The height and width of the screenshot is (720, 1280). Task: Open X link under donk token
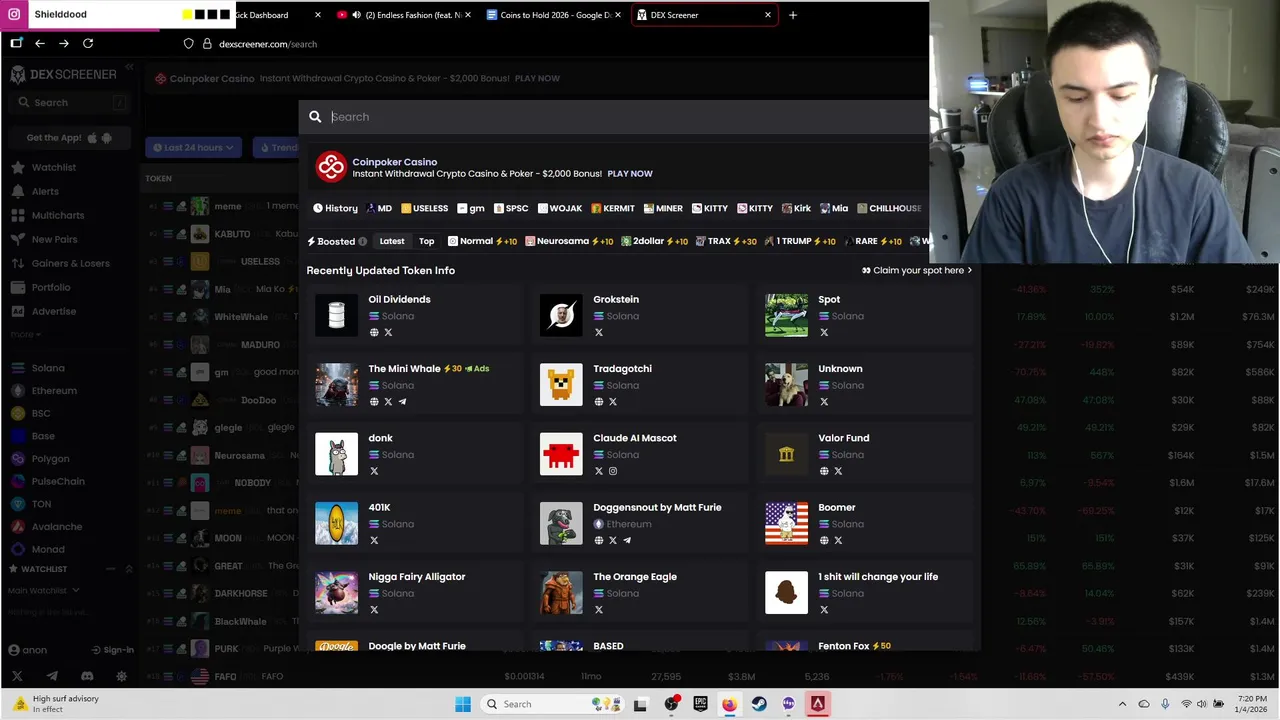374,471
